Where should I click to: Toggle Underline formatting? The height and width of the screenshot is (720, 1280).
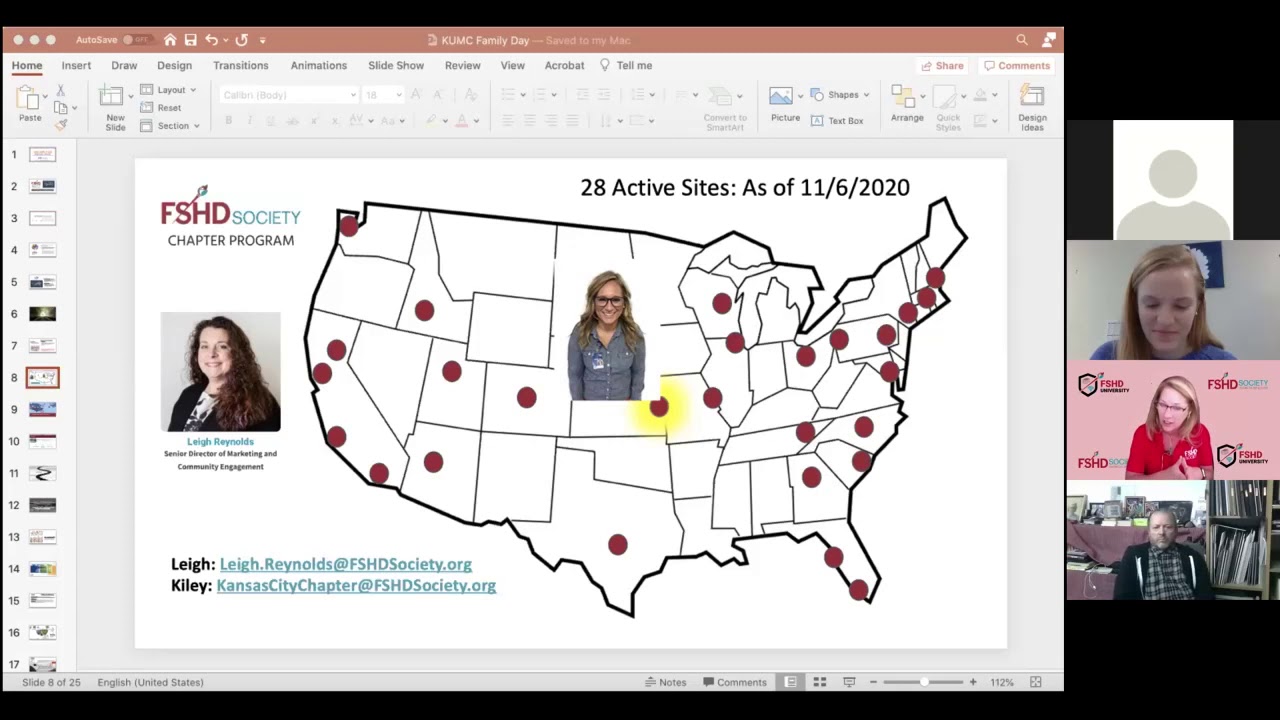[271, 120]
